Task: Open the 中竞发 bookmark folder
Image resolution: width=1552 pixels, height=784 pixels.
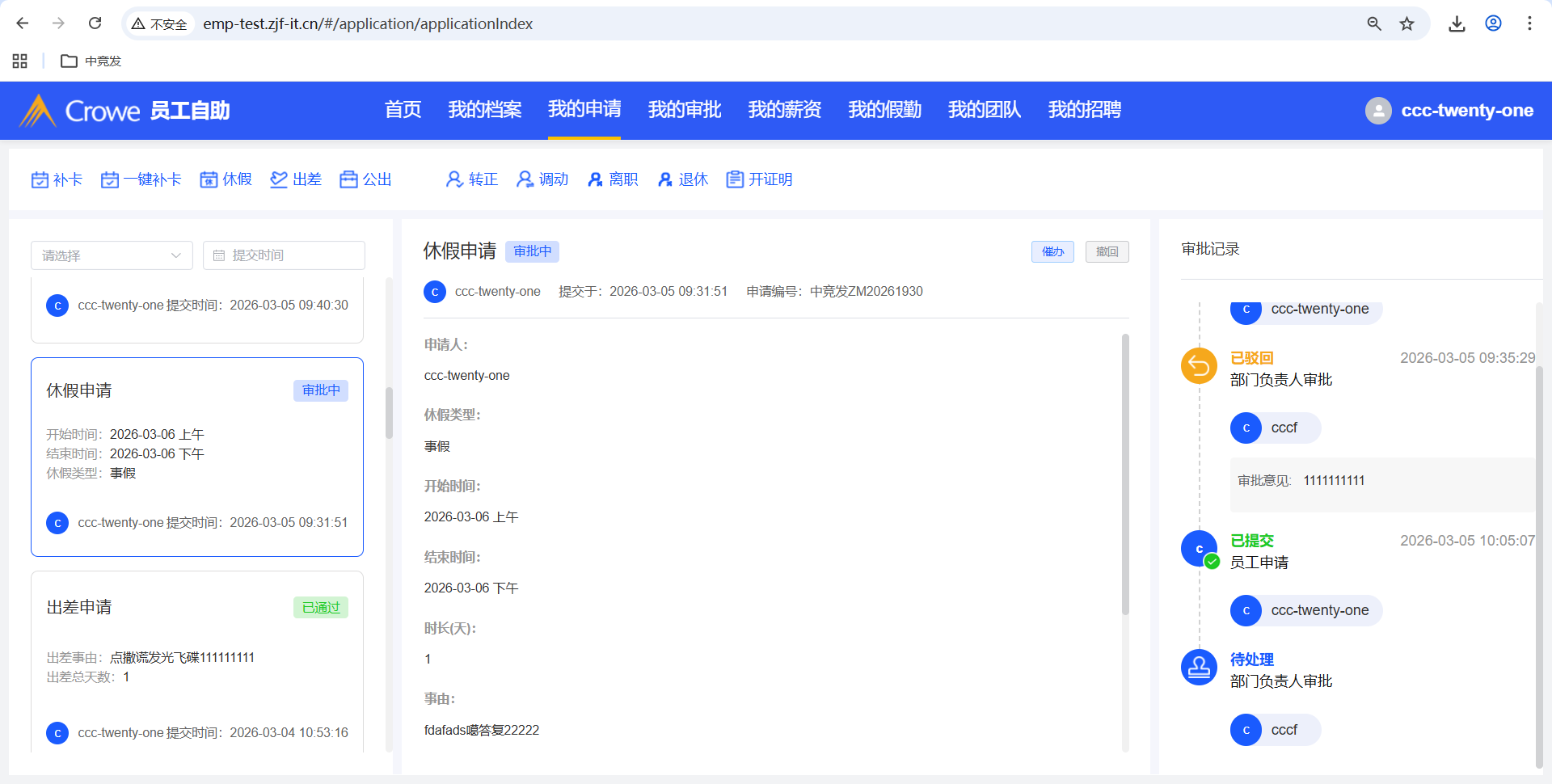Action: pos(91,61)
